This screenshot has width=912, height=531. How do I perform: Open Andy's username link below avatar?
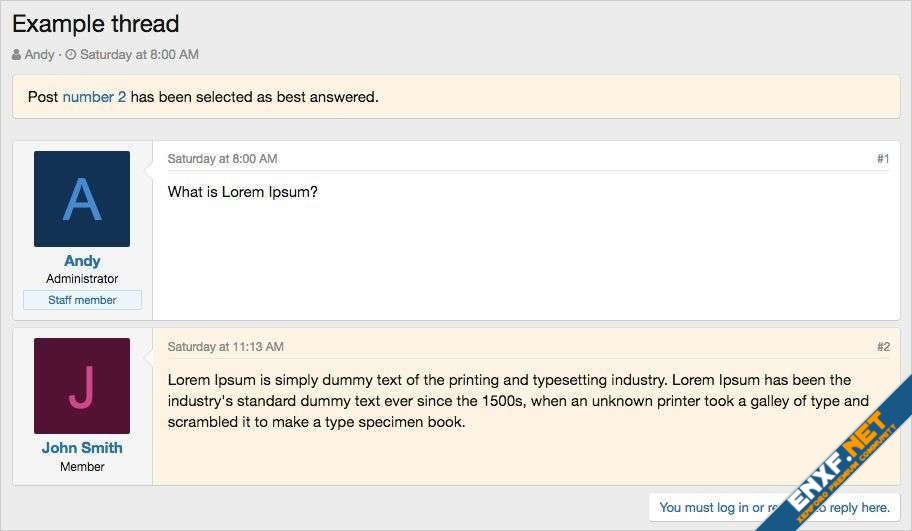(x=82, y=261)
